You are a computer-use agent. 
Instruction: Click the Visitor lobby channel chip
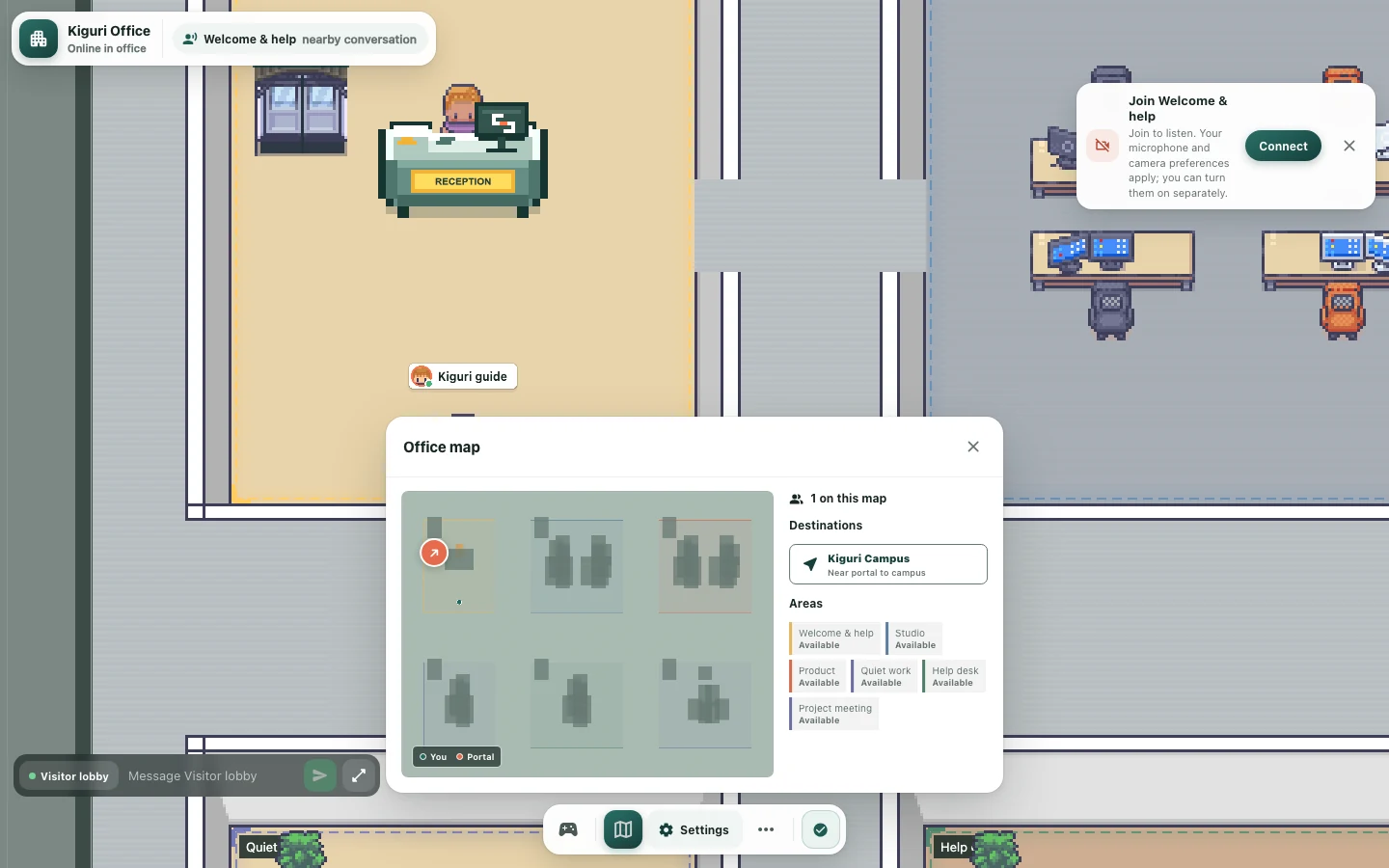click(x=68, y=776)
